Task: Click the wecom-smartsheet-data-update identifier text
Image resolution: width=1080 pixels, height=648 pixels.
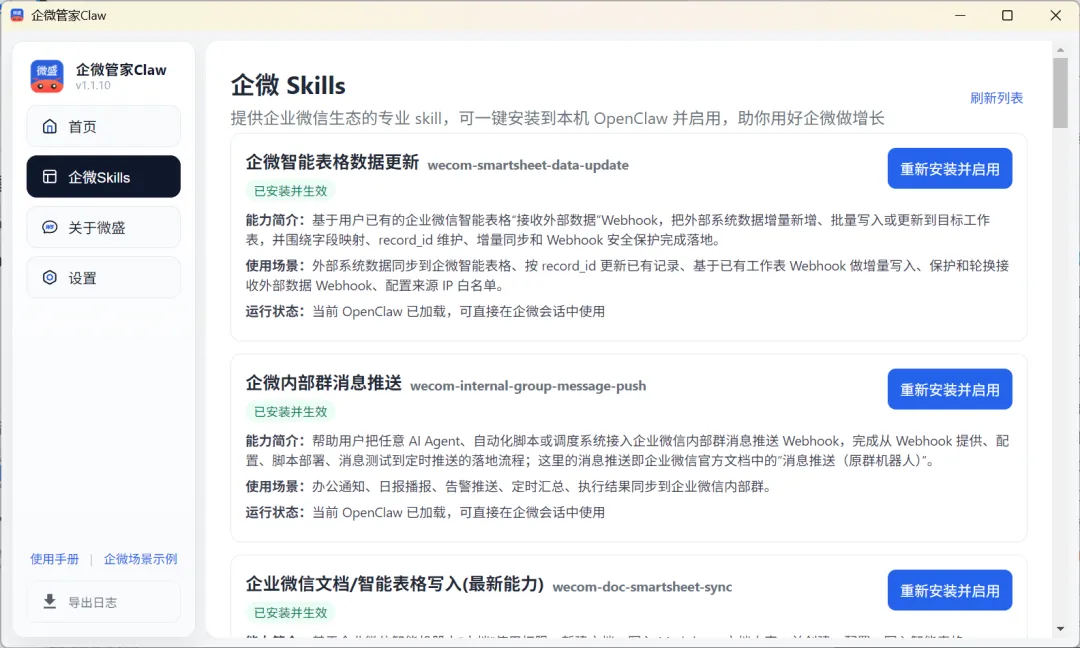Action: pos(528,165)
